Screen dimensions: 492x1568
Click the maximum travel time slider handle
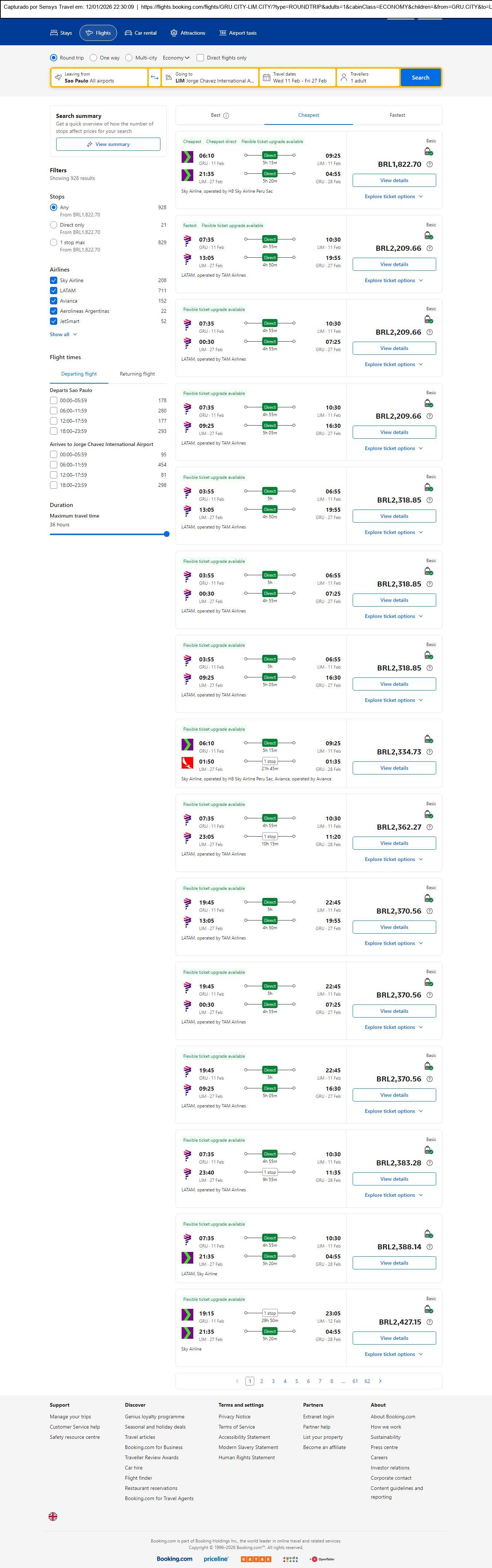pos(167,534)
